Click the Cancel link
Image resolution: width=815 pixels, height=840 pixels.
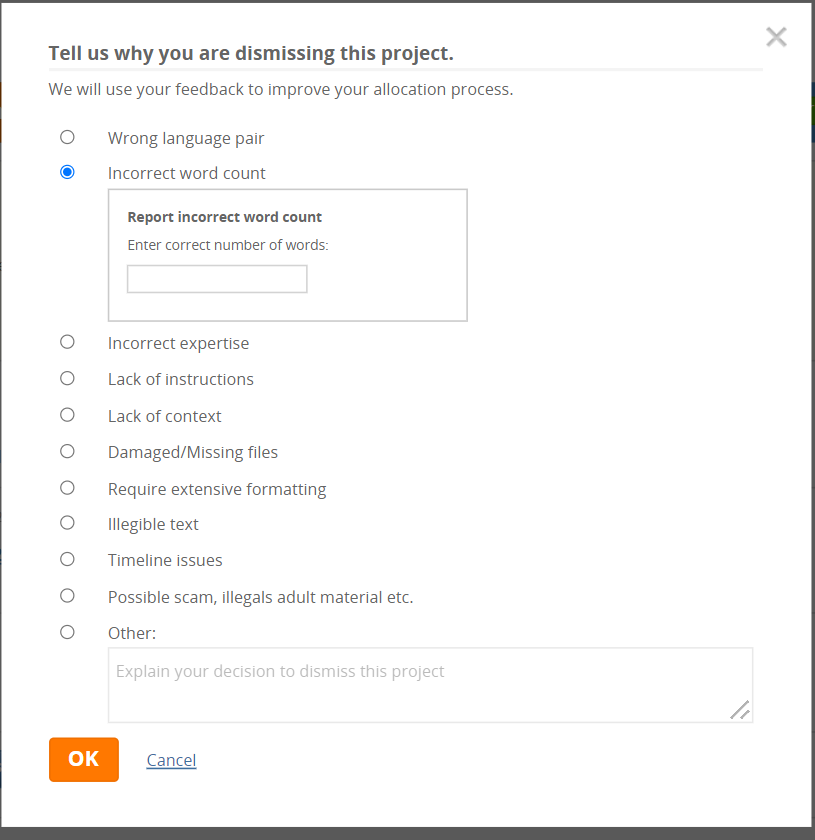(x=171, y=760)
